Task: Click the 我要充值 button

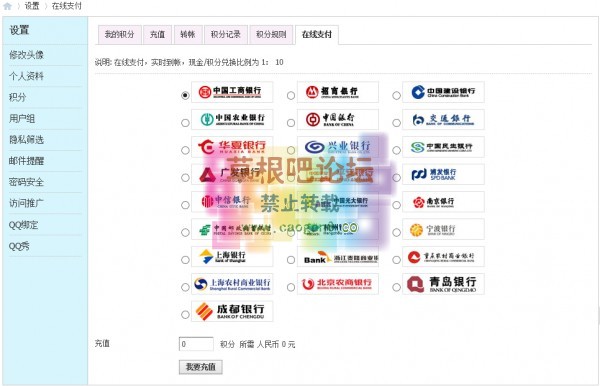Action: (x=201, y=367)
